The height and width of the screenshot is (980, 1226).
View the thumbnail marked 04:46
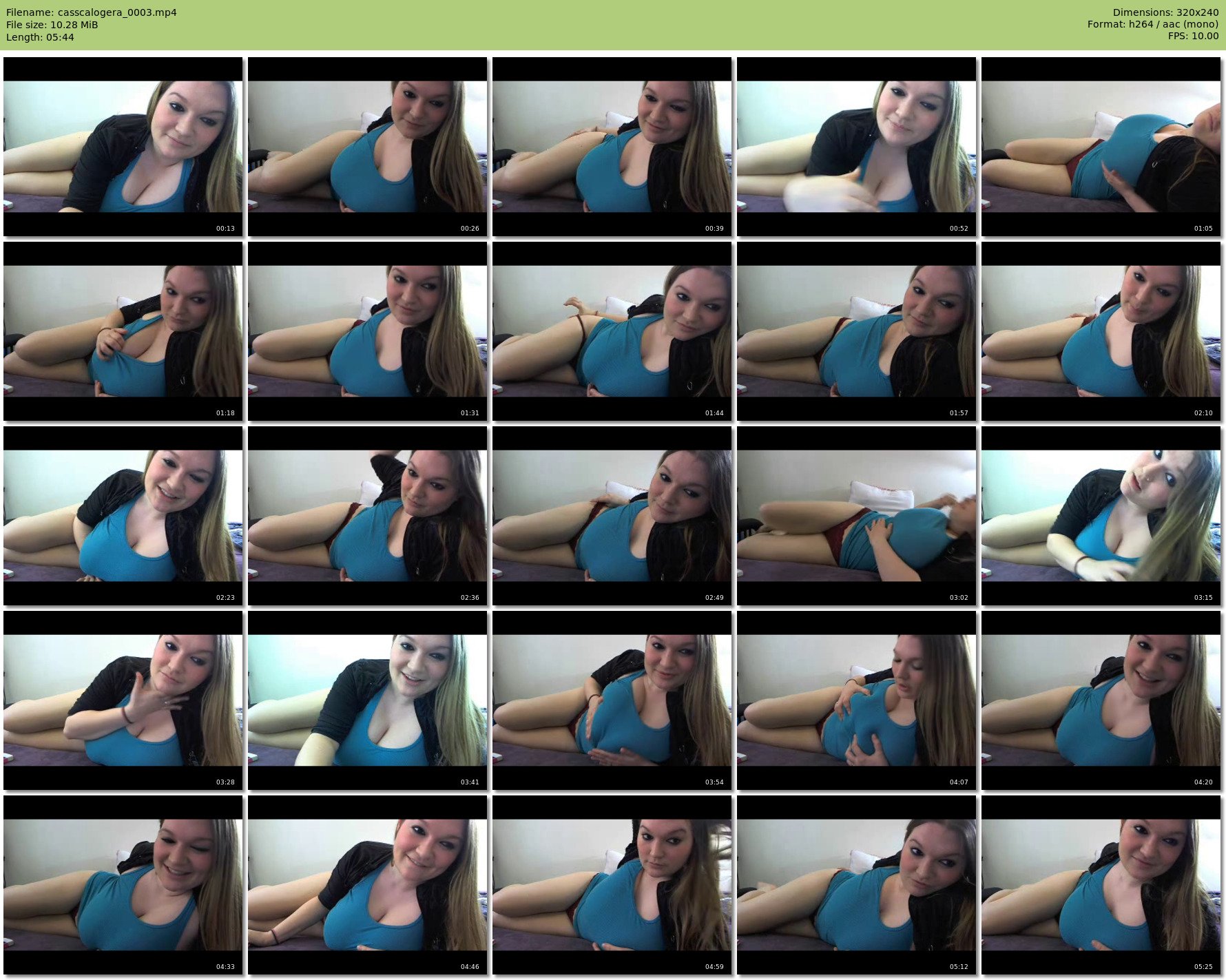368,885
